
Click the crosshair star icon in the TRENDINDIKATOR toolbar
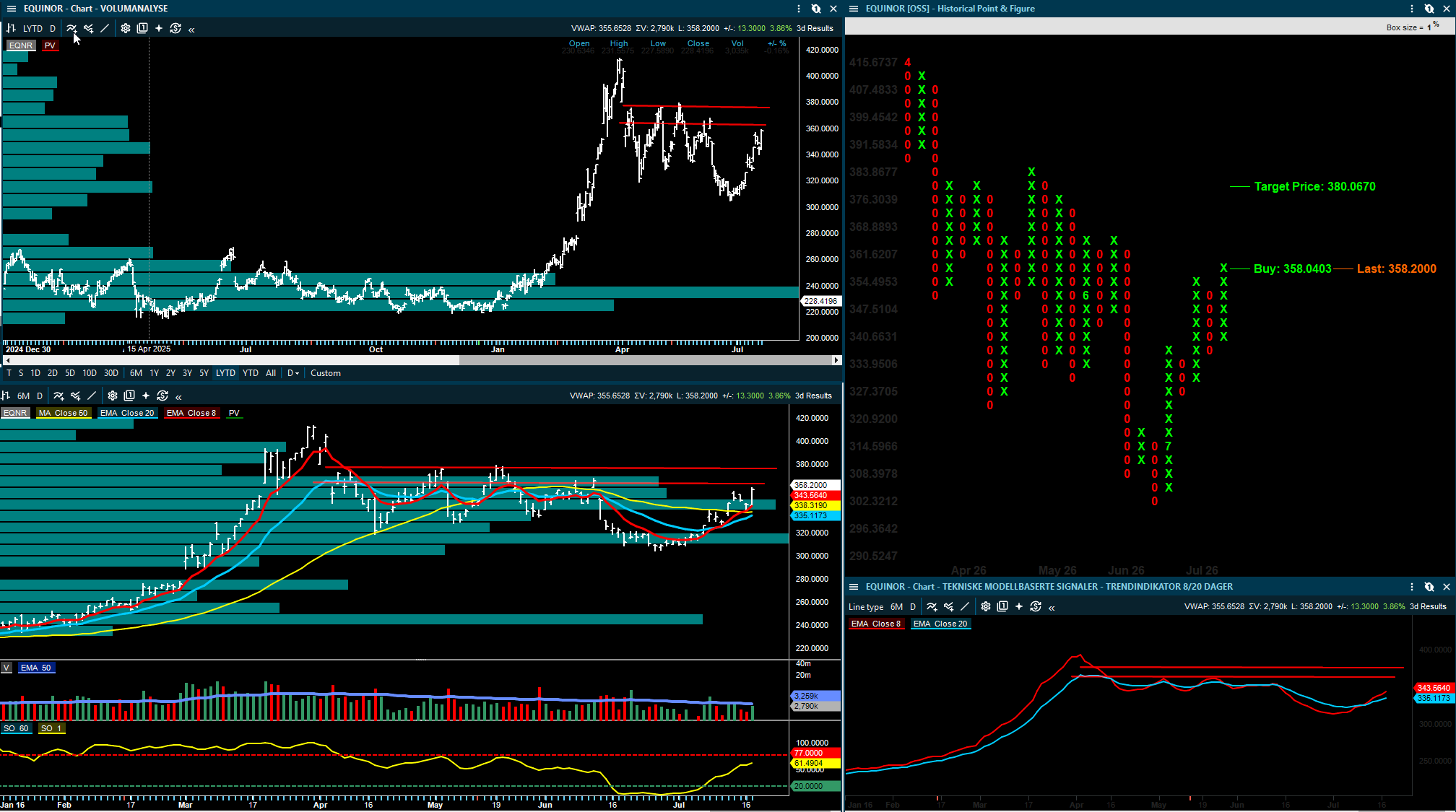coord(1019,607)
